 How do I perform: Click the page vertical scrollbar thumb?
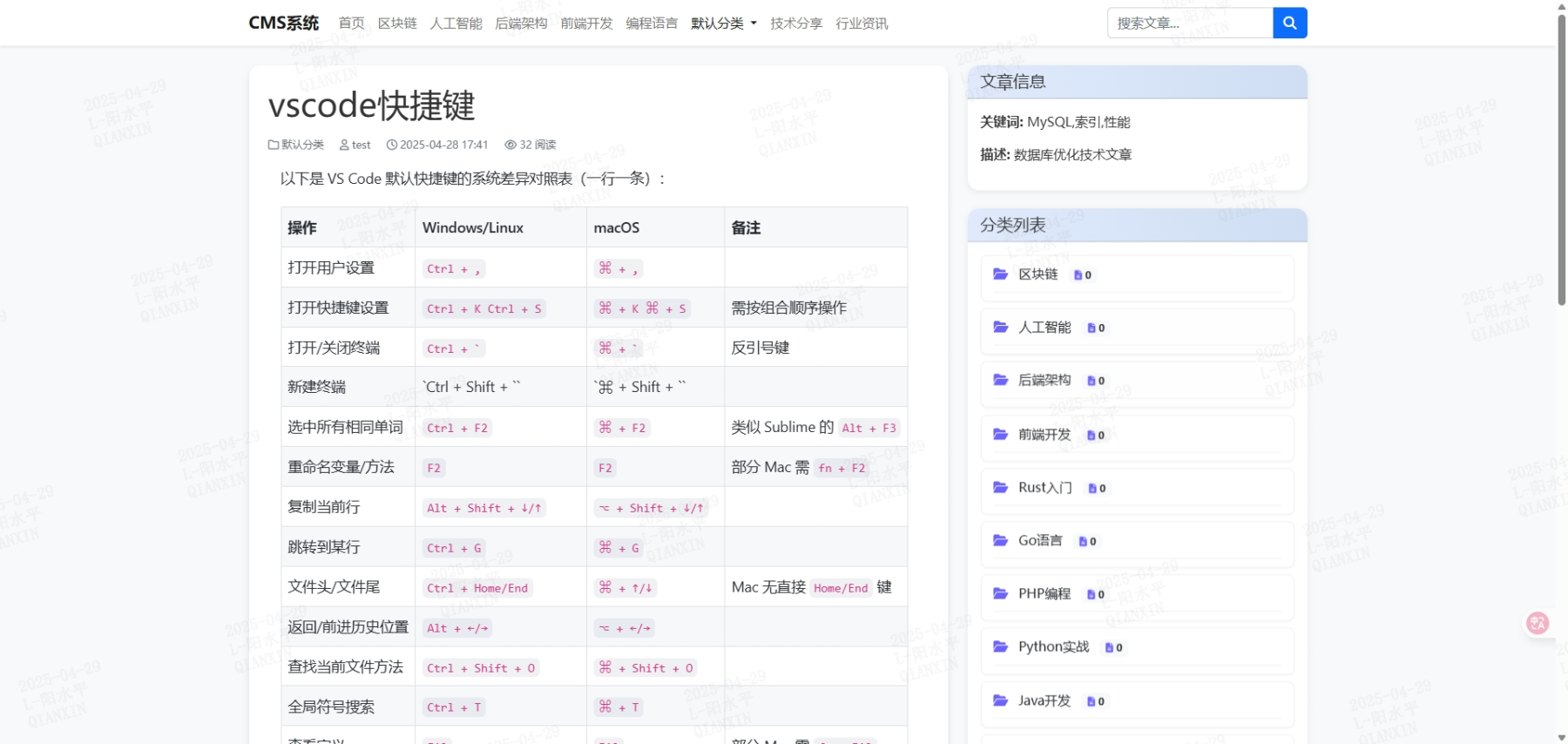pos(1561,159)
